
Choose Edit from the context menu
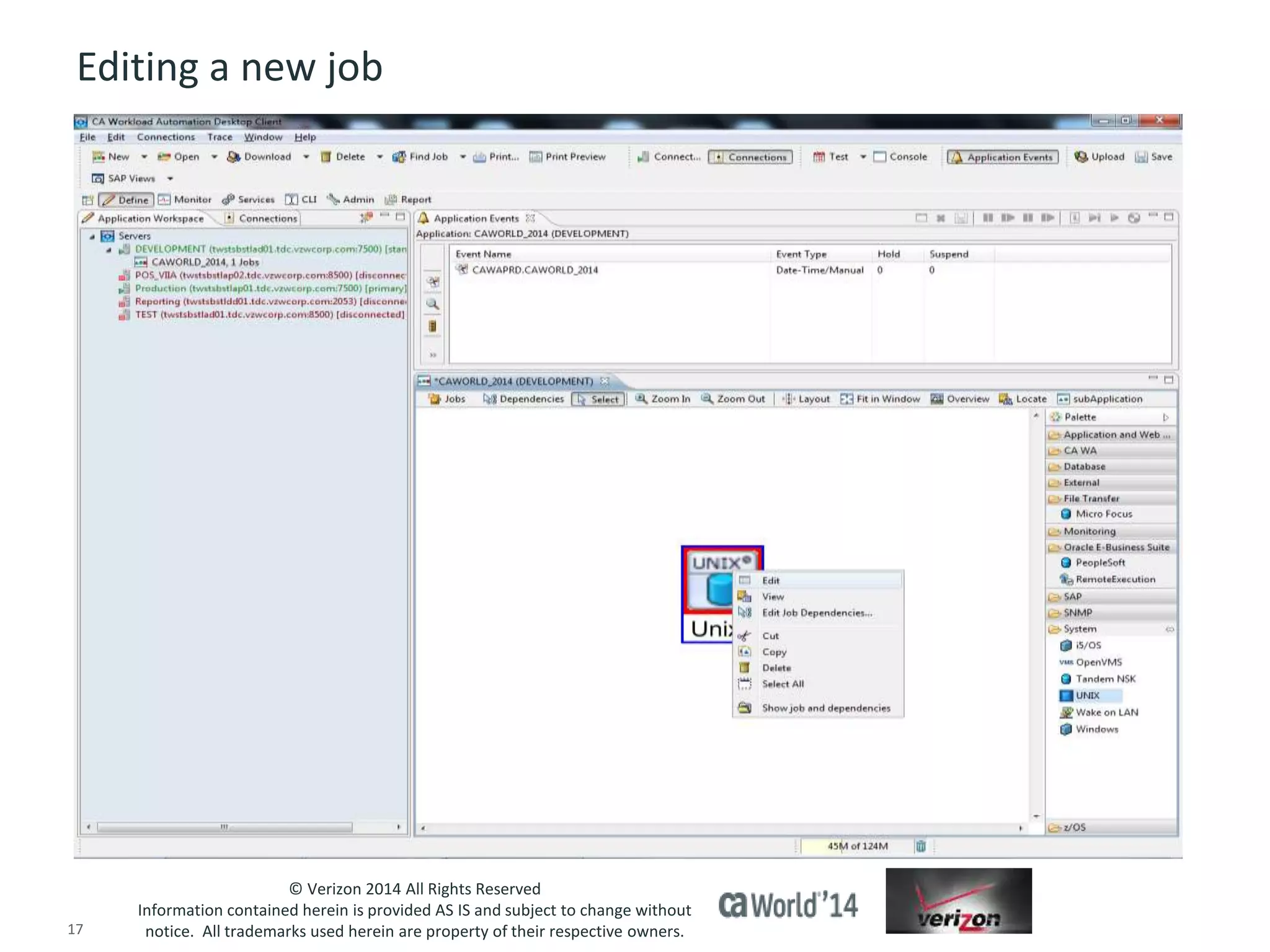coord(771,580)
